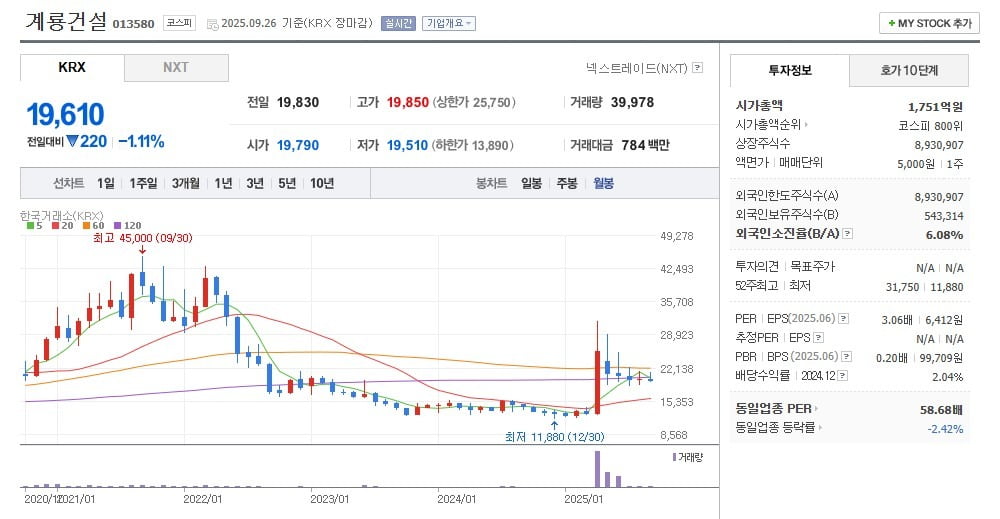Open the 호가10단계 tab
Viewport: 1000px width, 519px height.
pyautogui.click(x=909, y=70)
